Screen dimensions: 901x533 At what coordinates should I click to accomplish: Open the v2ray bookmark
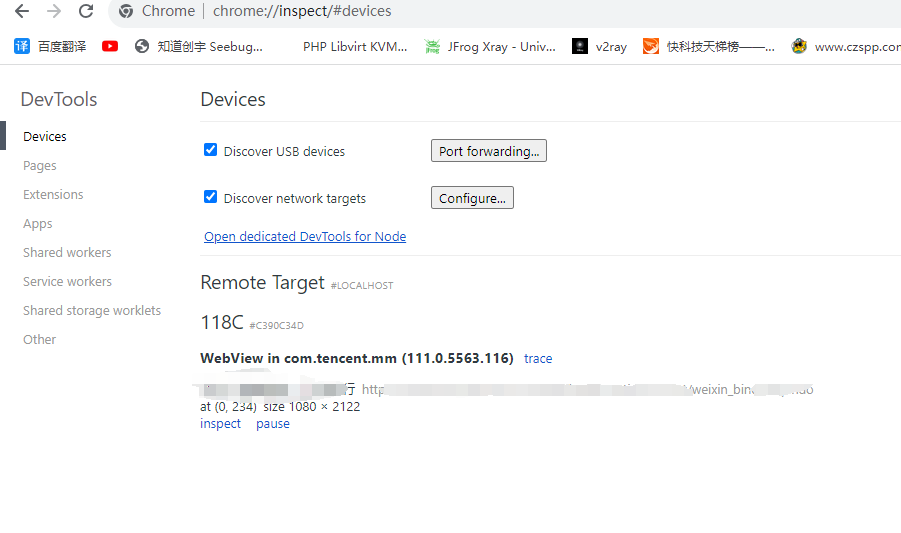coord(600,46)
